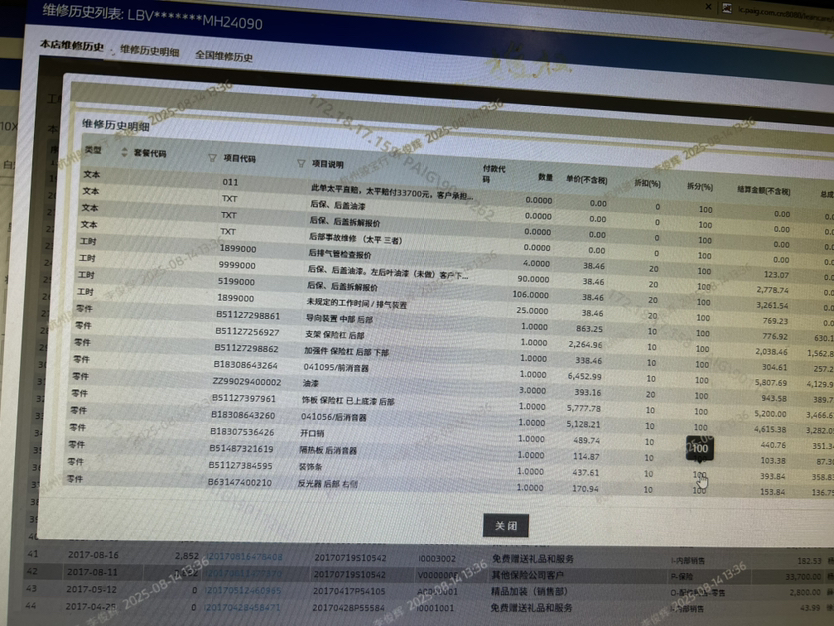834x626 pixels.
Task: Click the 011 text row at top
Action: (x=230, y=182)
